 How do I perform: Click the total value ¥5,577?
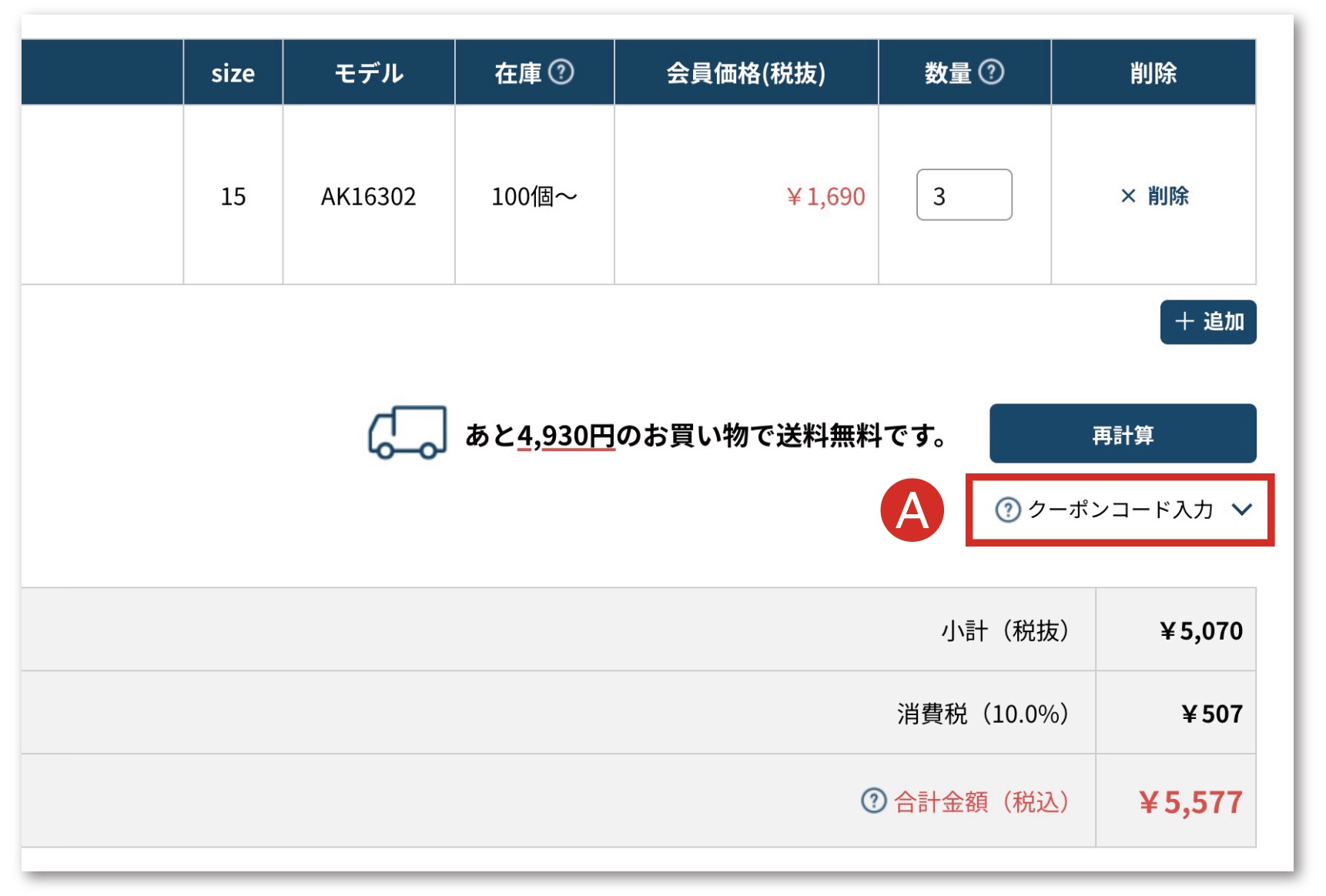point(1190,802)
